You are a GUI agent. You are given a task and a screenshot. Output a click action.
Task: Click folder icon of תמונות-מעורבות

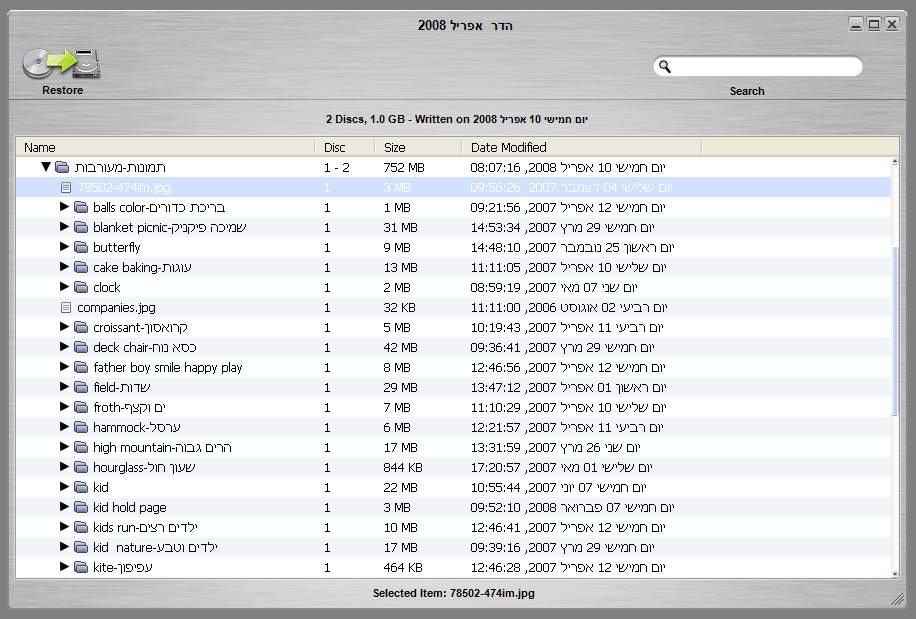(63, 168)
